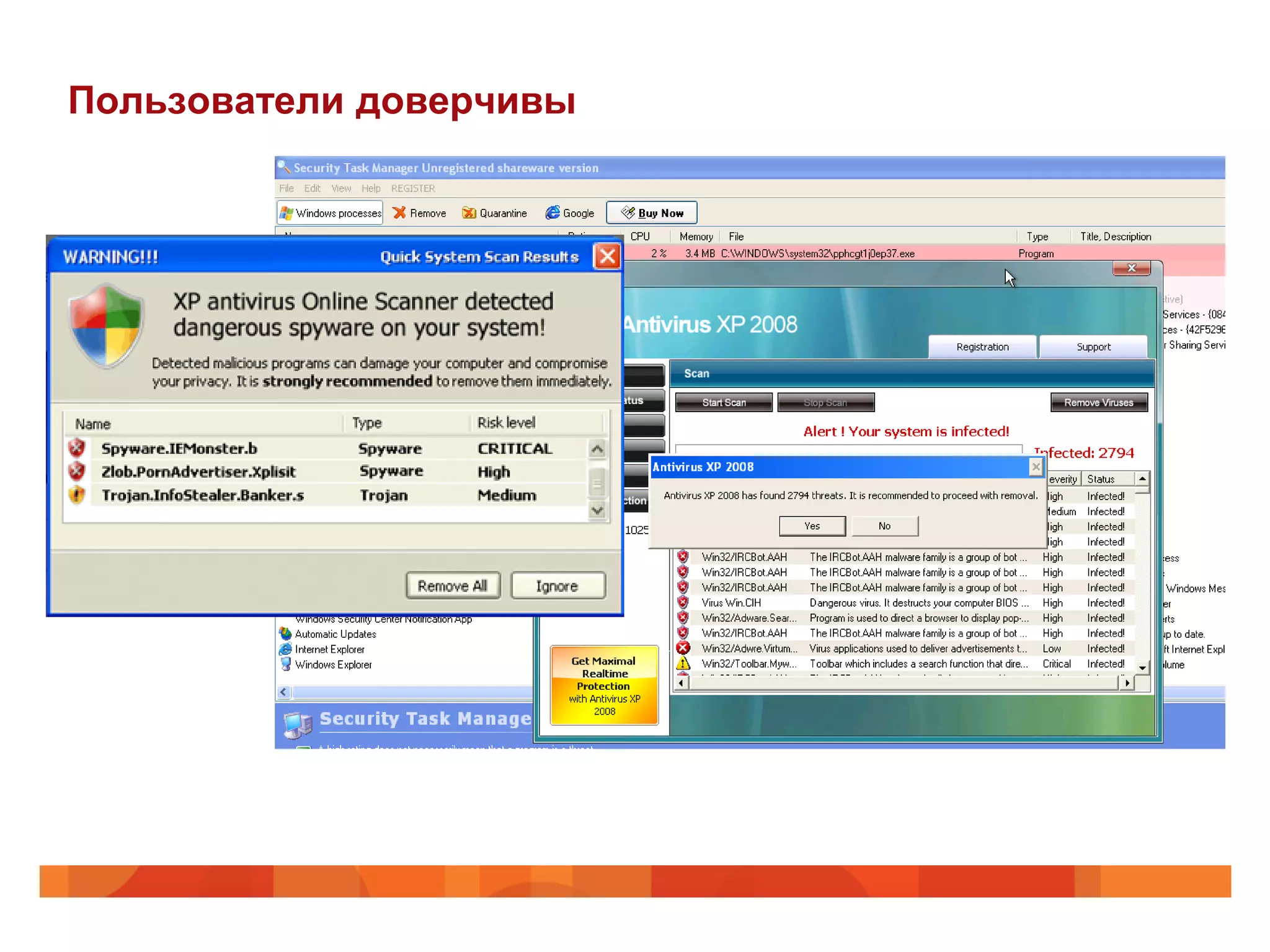
Task: Click the Automatic Updates icon
Action: click(x=285, y=633)
